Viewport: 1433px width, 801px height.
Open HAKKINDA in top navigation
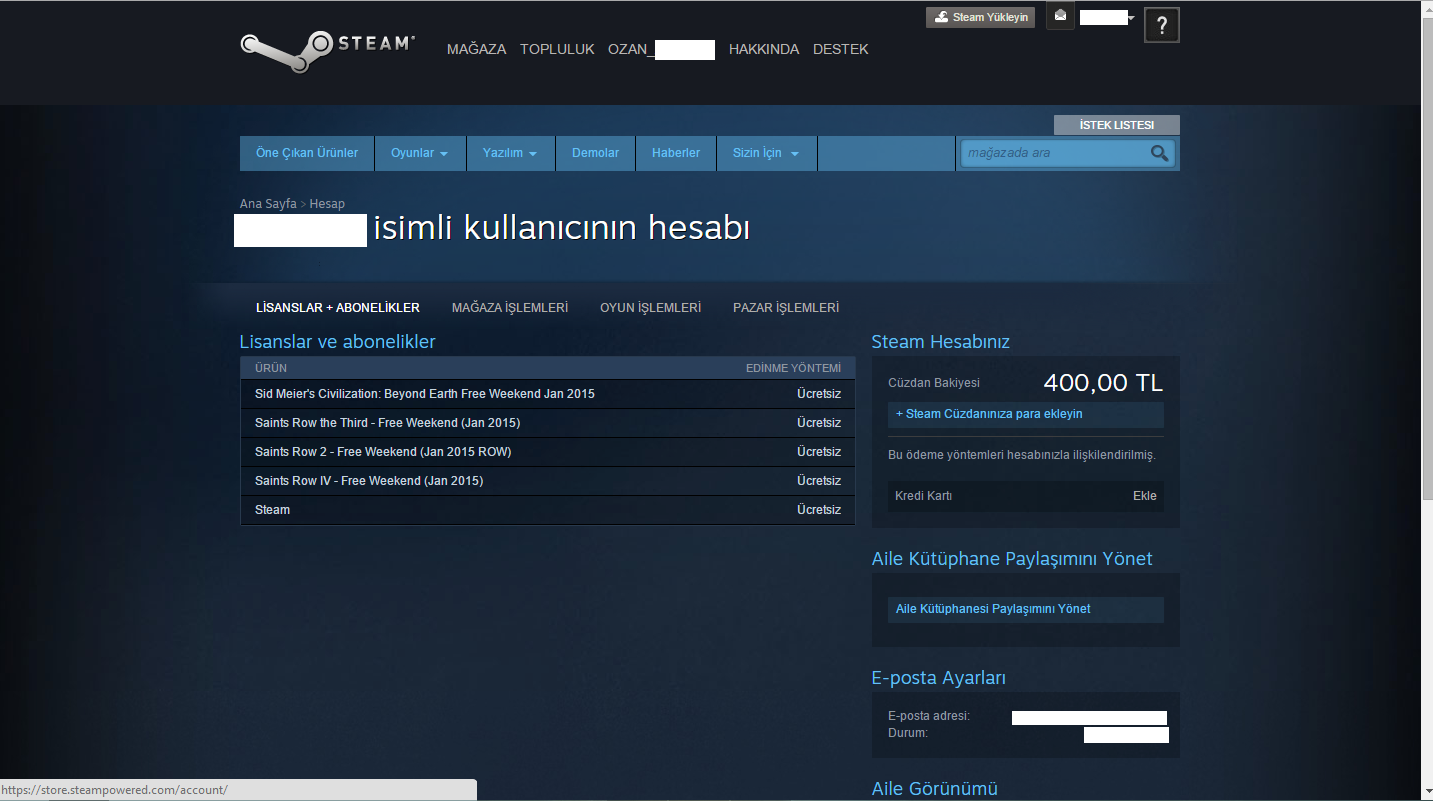764,49
